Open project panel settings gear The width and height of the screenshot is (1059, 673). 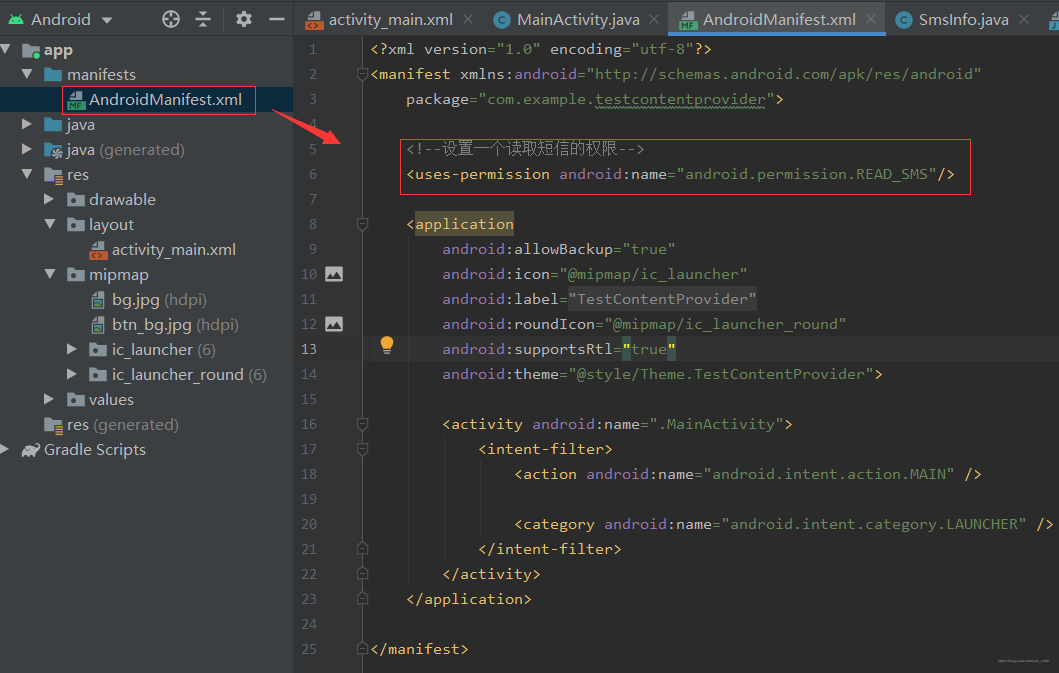coord(244,19)
